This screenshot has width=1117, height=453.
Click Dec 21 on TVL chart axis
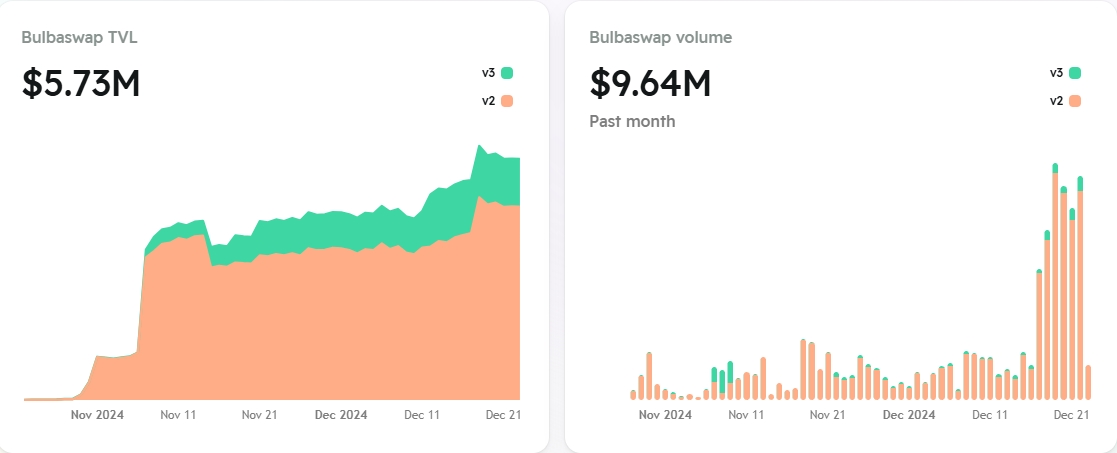pyautogui.click(x=503, y=415)
